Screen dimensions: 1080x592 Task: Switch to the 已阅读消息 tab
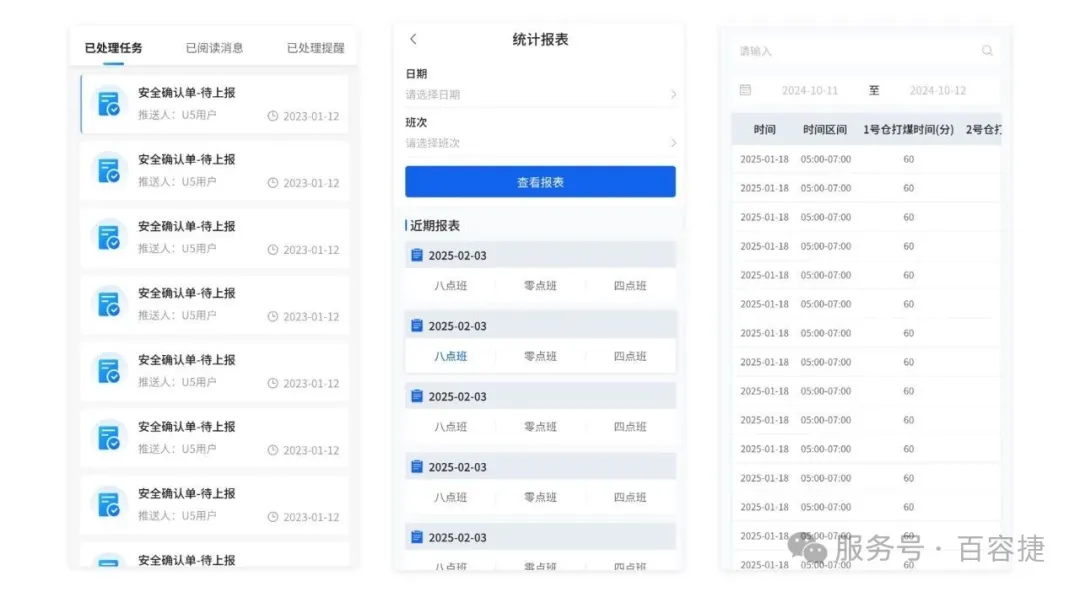click(x=214, y=47)
